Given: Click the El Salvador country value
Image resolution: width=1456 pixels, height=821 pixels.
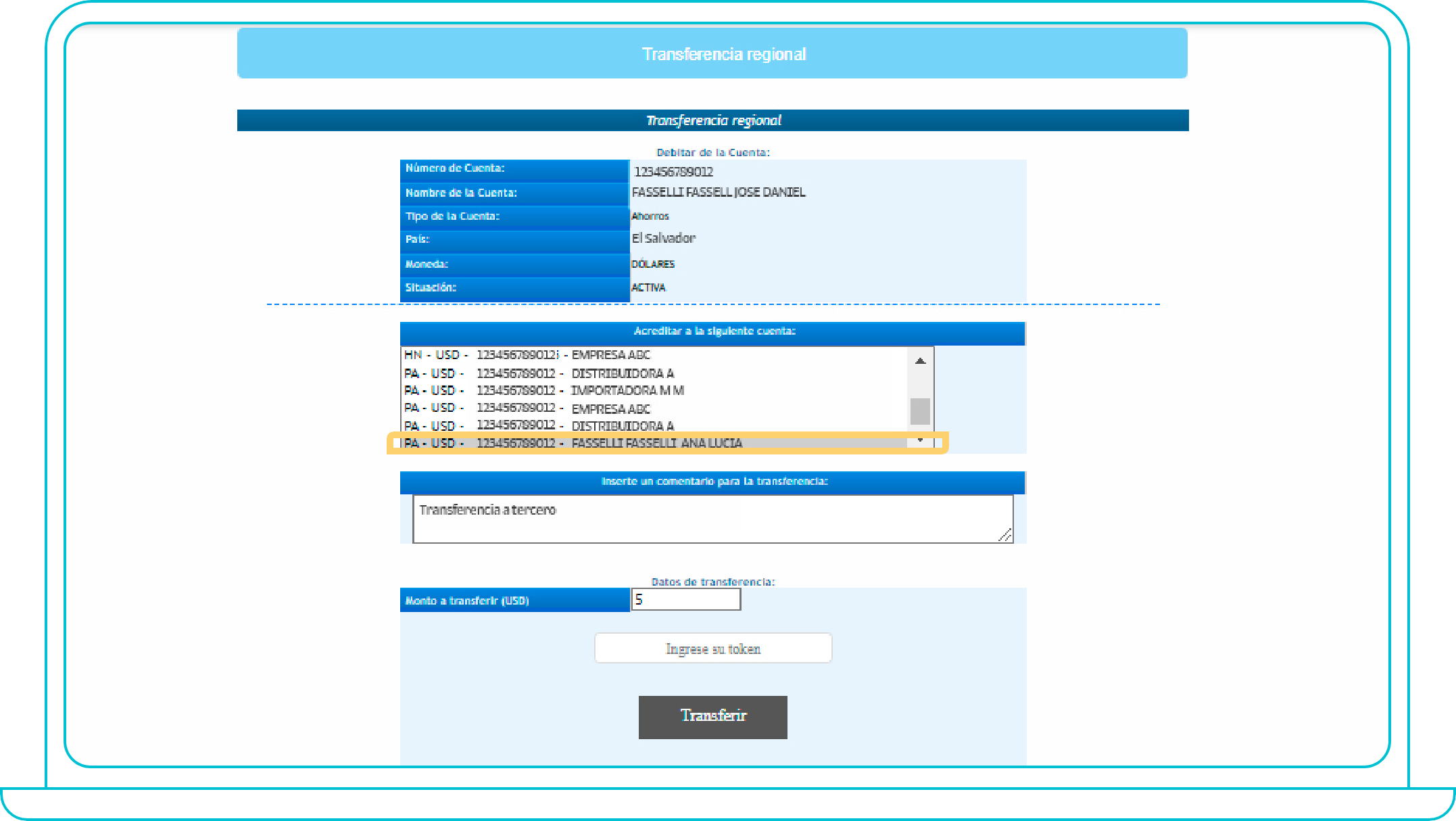Looking at the screenshot, I should click(x=663, y=239).
